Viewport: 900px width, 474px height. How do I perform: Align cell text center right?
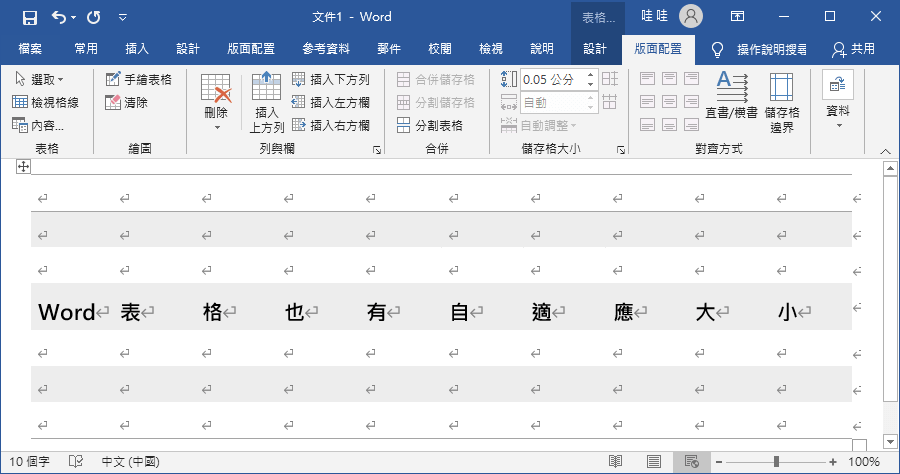click(x=691, y=102)
